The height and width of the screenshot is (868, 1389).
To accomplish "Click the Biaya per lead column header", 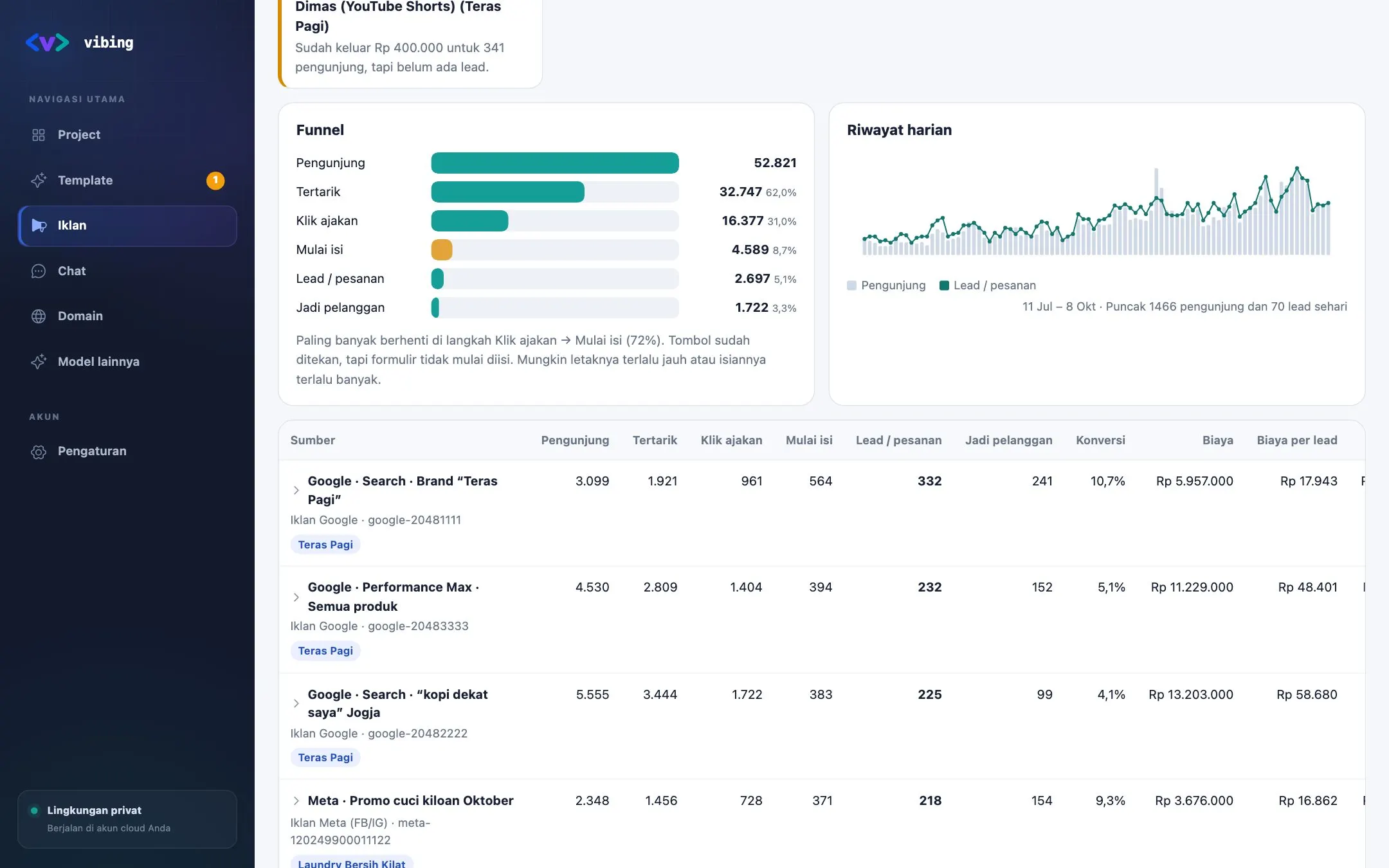I will coord(1297,440).
